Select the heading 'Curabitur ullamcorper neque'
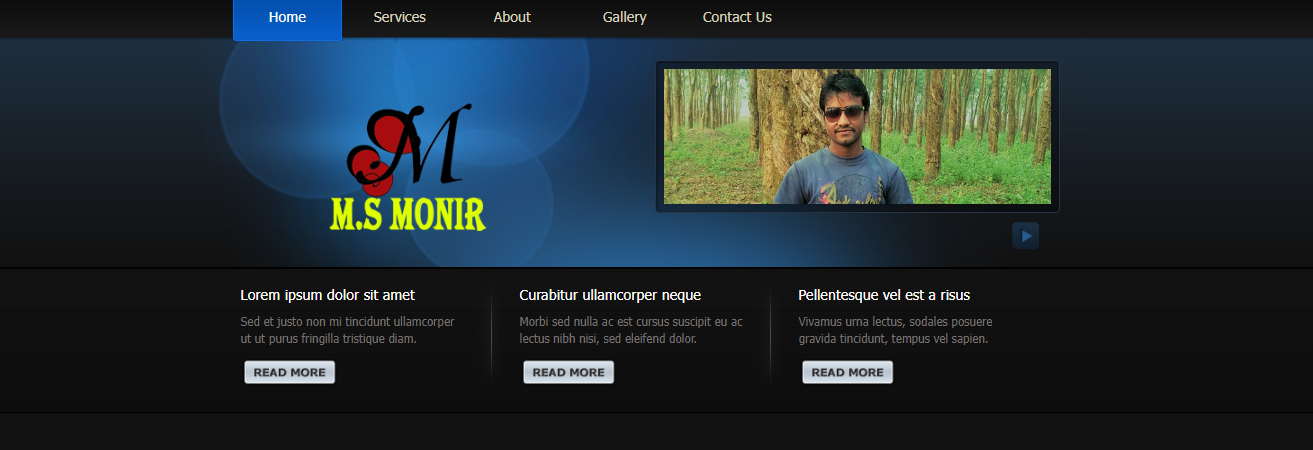Image resolution: width=1313 pixels, height=450 pixels. [610, 295]
